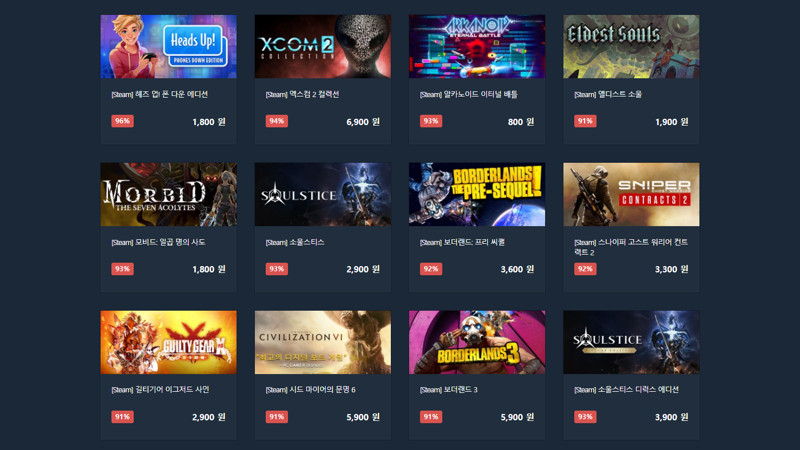Click the 800 원 price for Arkanoid

click(520, 122)
